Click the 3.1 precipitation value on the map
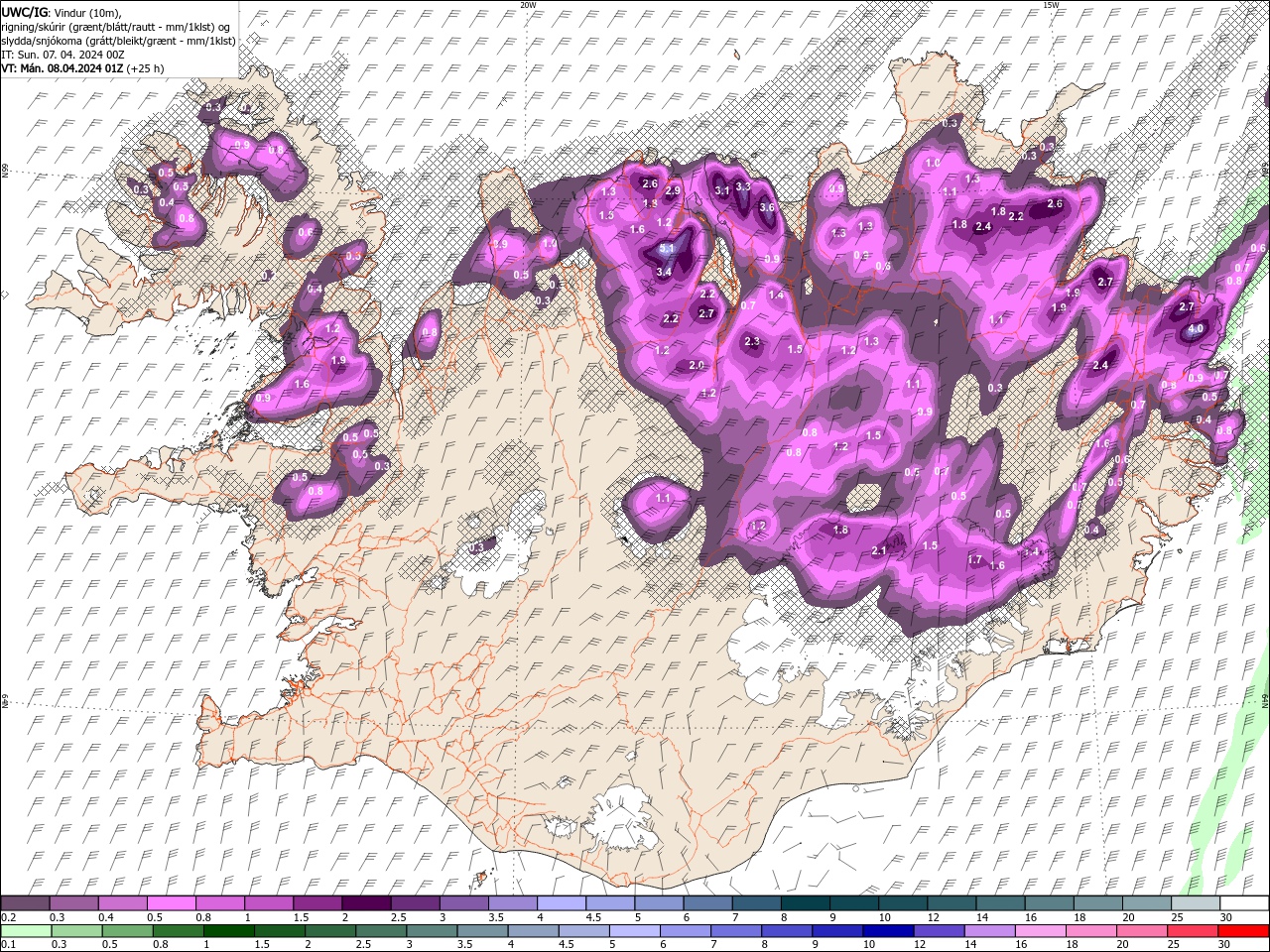 (x=722, y=190)
